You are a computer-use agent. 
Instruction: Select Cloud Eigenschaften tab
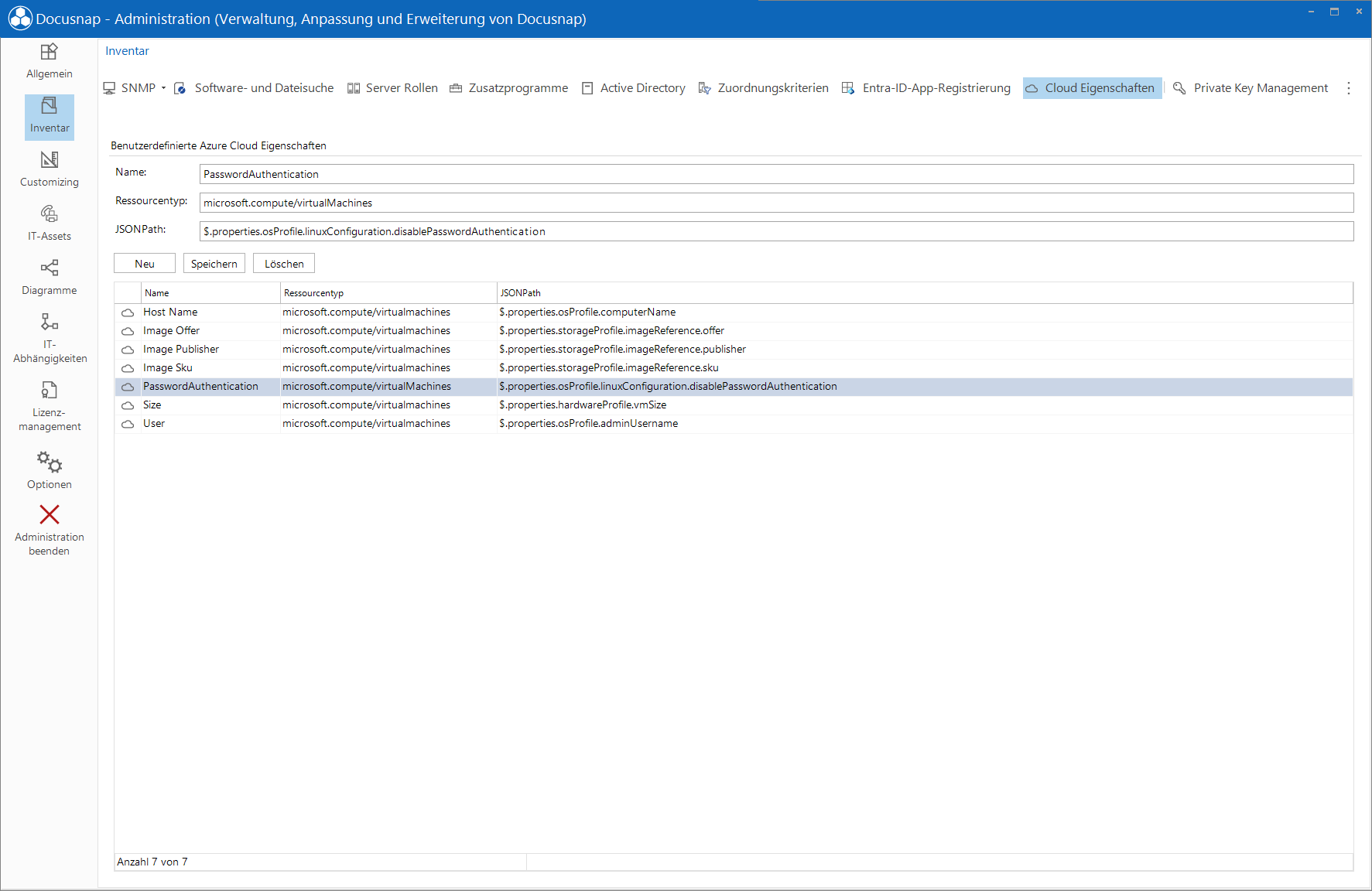point(1092,88)
